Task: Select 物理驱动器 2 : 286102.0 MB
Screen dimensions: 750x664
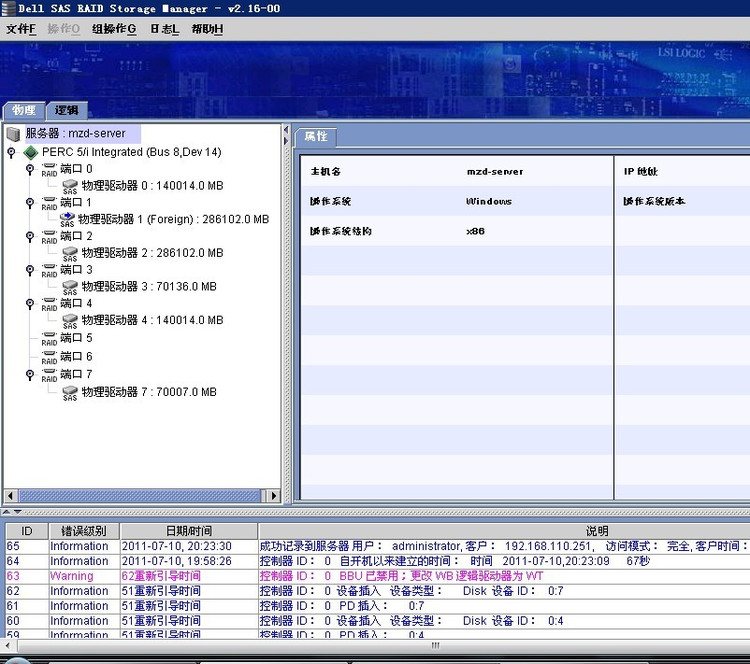Action: coord(152,253)
